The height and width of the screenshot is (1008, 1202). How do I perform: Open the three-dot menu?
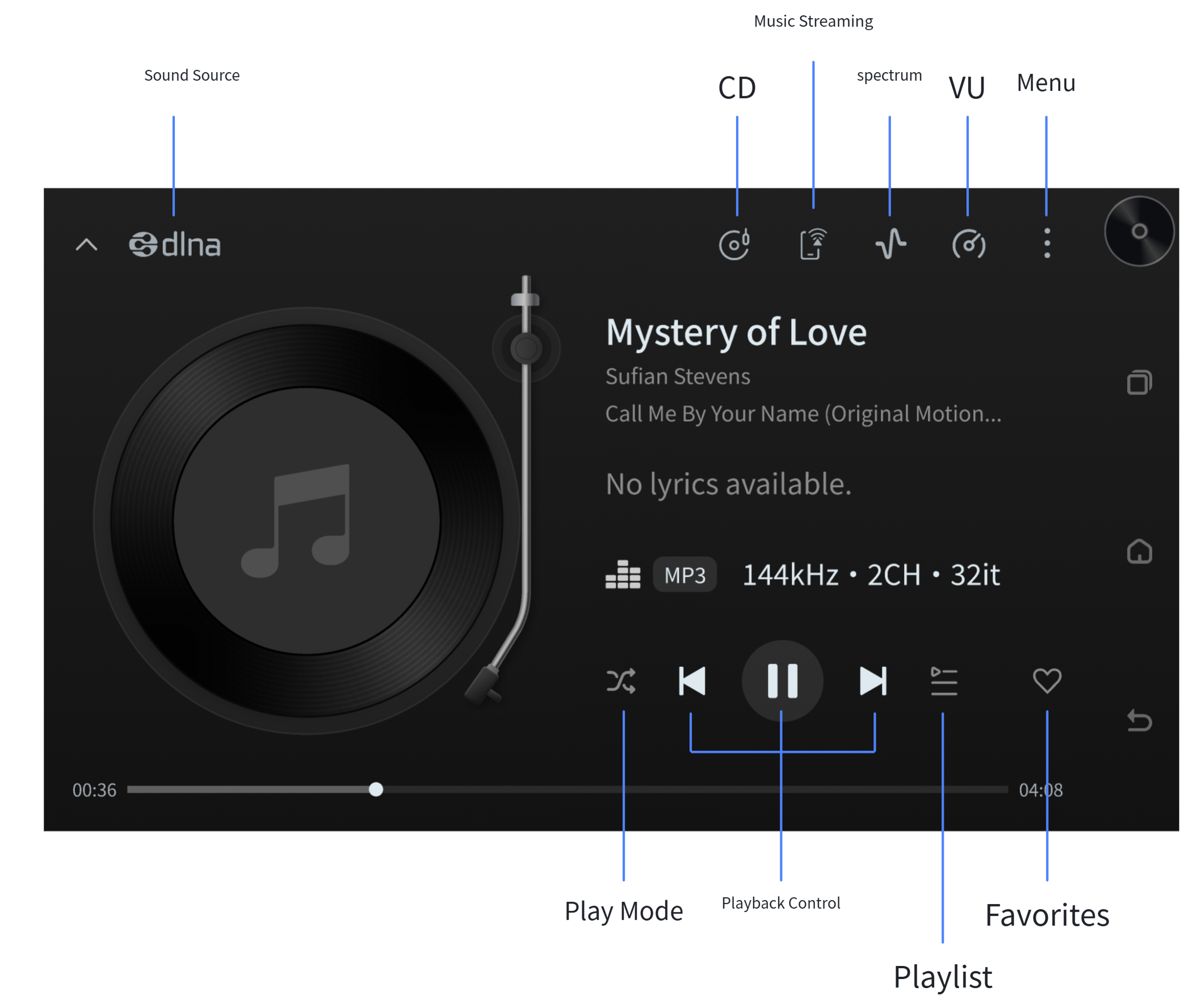coord(1047,243)
